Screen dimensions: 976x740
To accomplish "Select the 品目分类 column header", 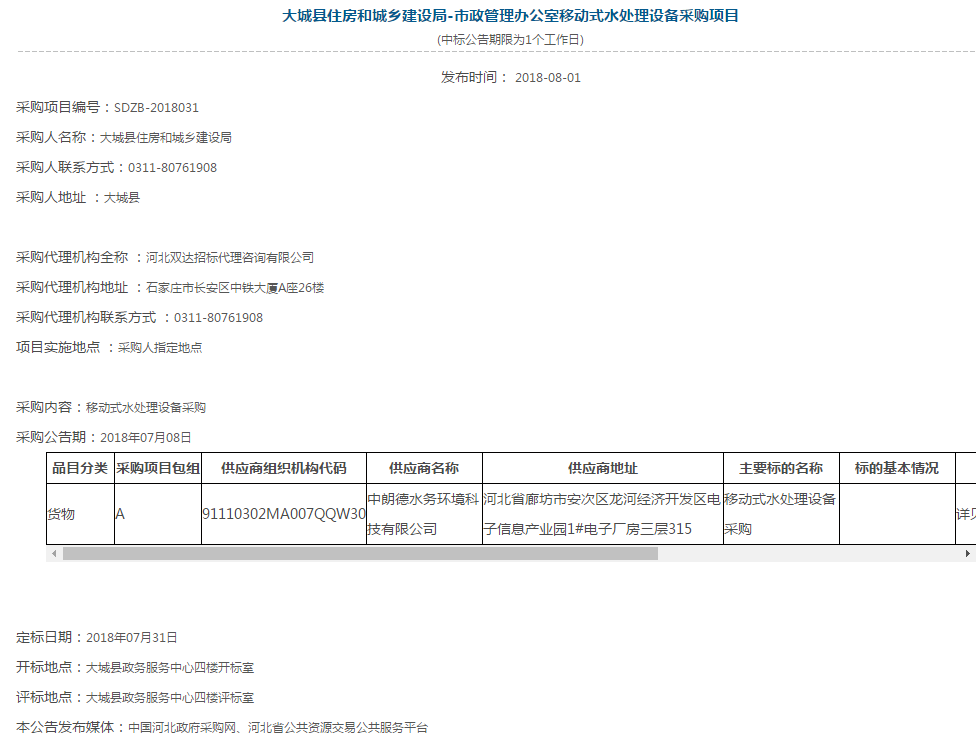I will point(80,468).
